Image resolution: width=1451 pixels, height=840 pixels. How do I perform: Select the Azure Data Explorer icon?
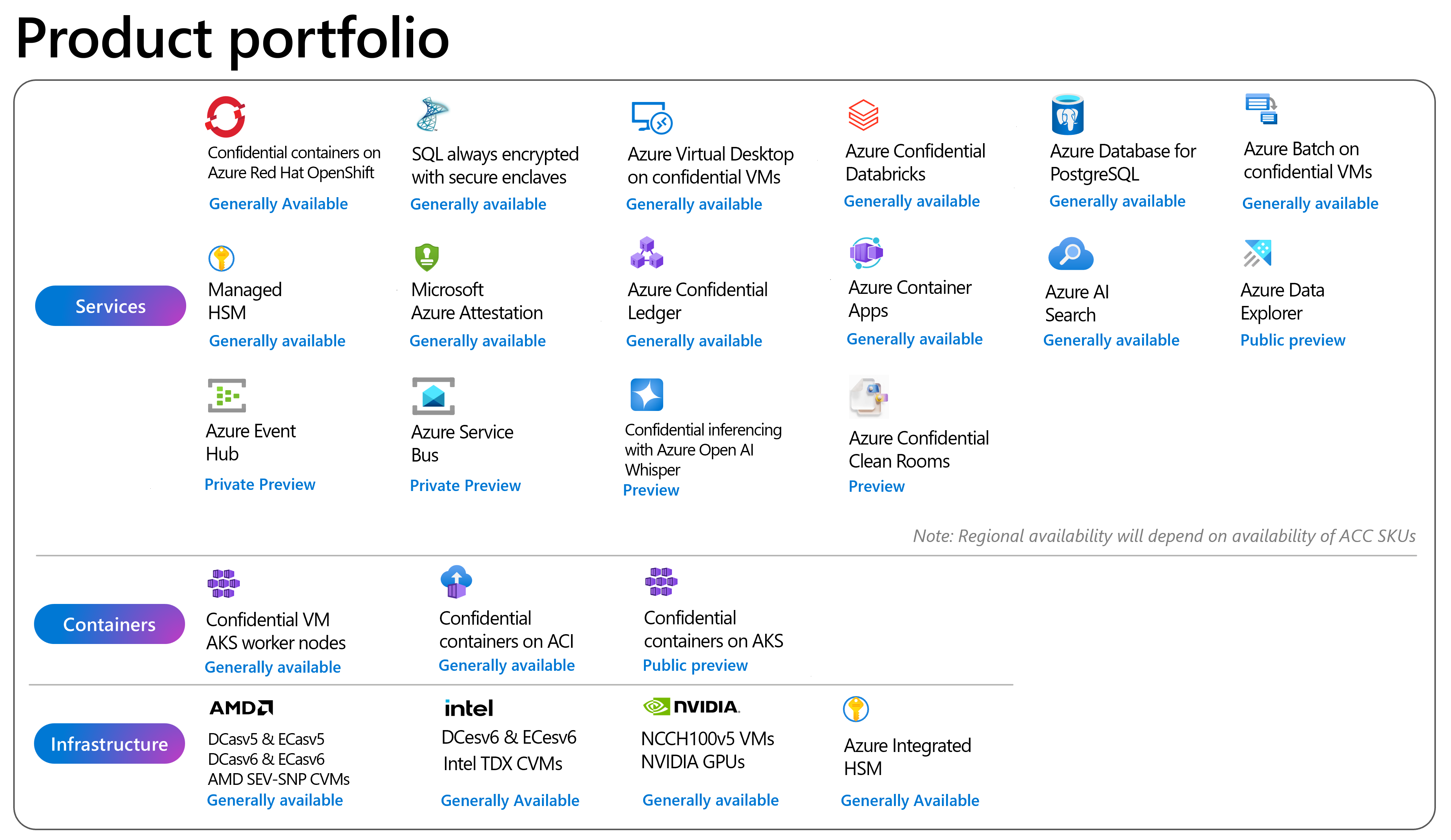1258,253
